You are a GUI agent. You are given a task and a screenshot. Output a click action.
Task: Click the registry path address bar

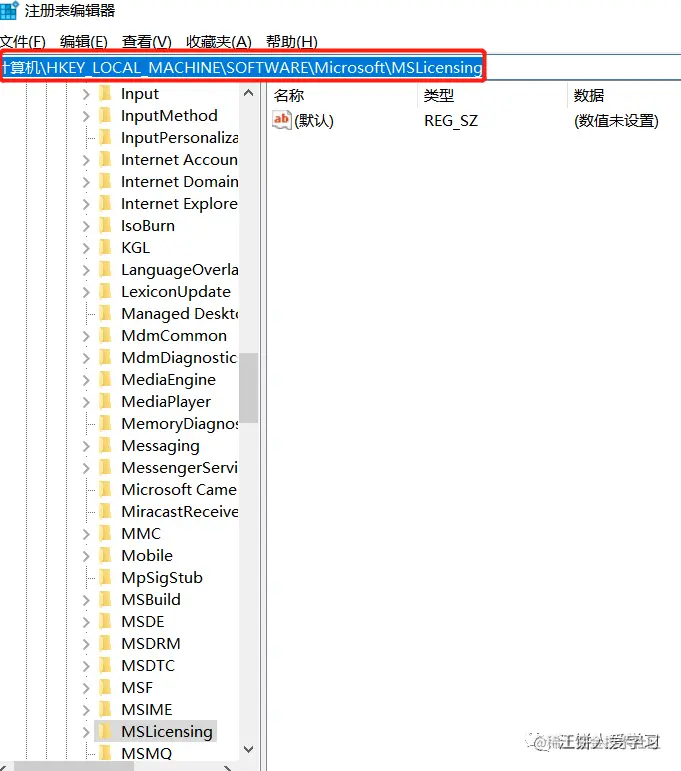click(x=340, y=67)
